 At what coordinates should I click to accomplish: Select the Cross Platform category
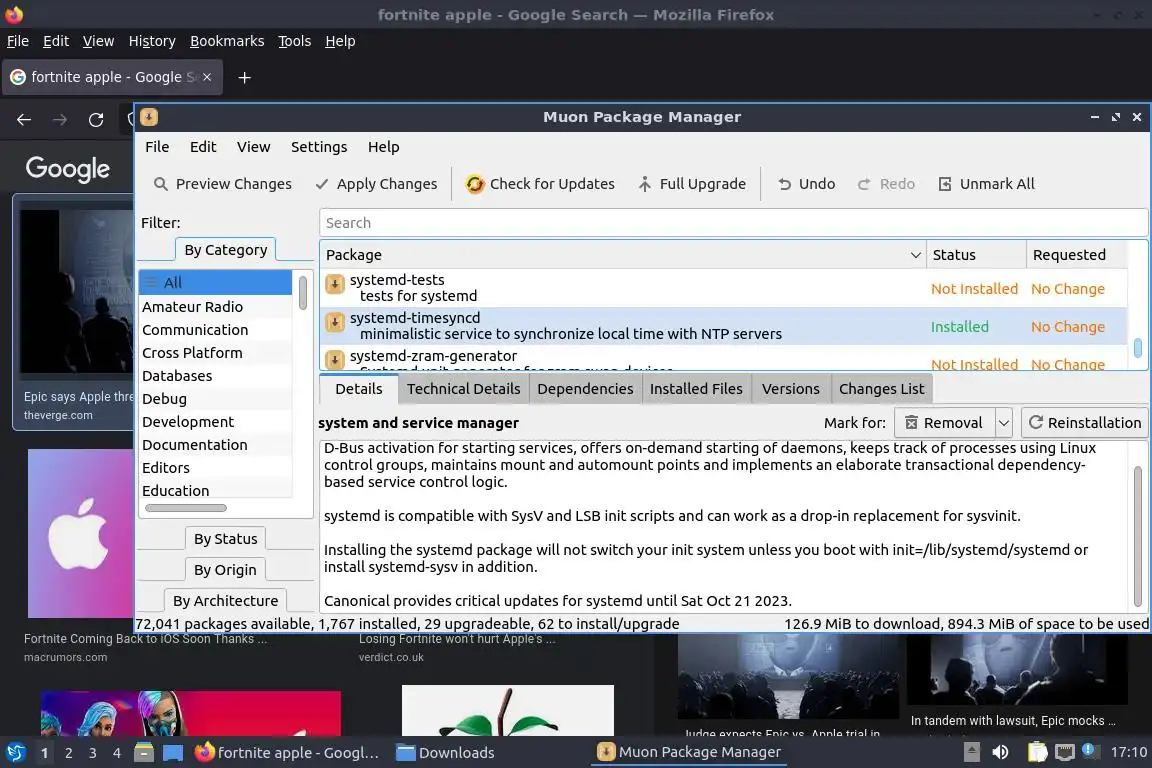[x=215, y=353]
